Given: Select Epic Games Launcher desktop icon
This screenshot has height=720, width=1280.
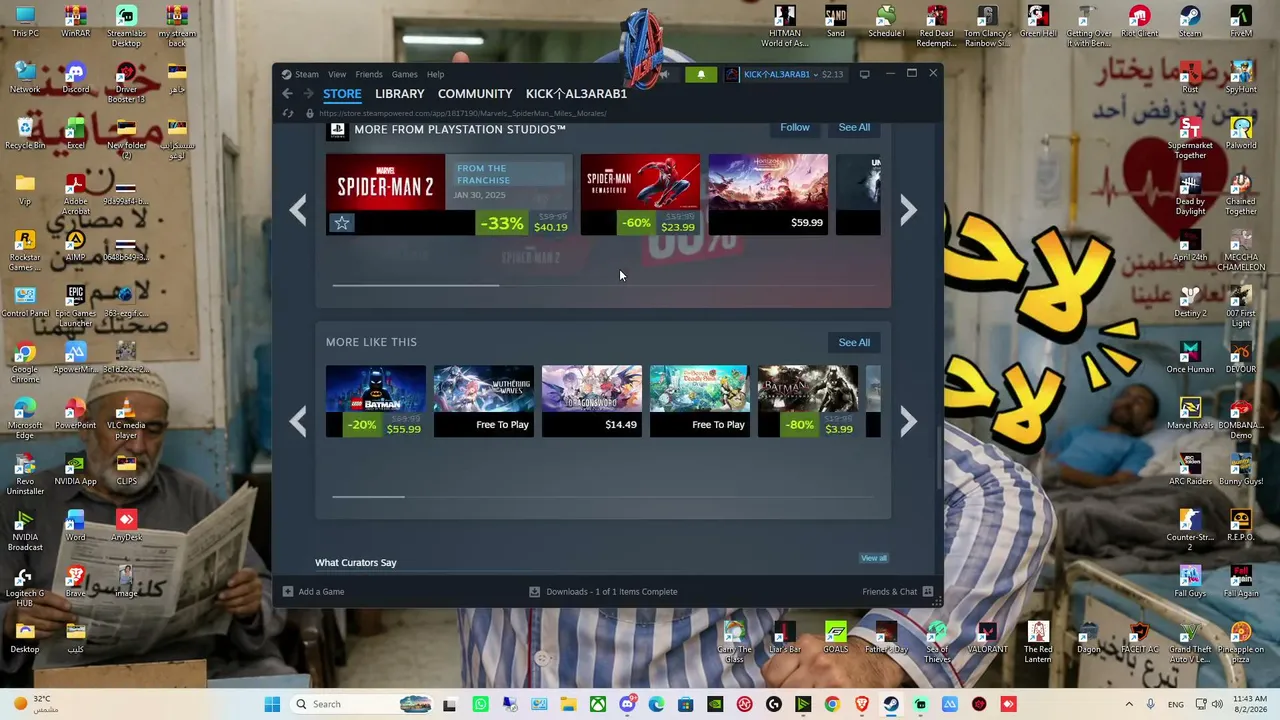Looking at the screenshot, I should (x=76, y=307).
